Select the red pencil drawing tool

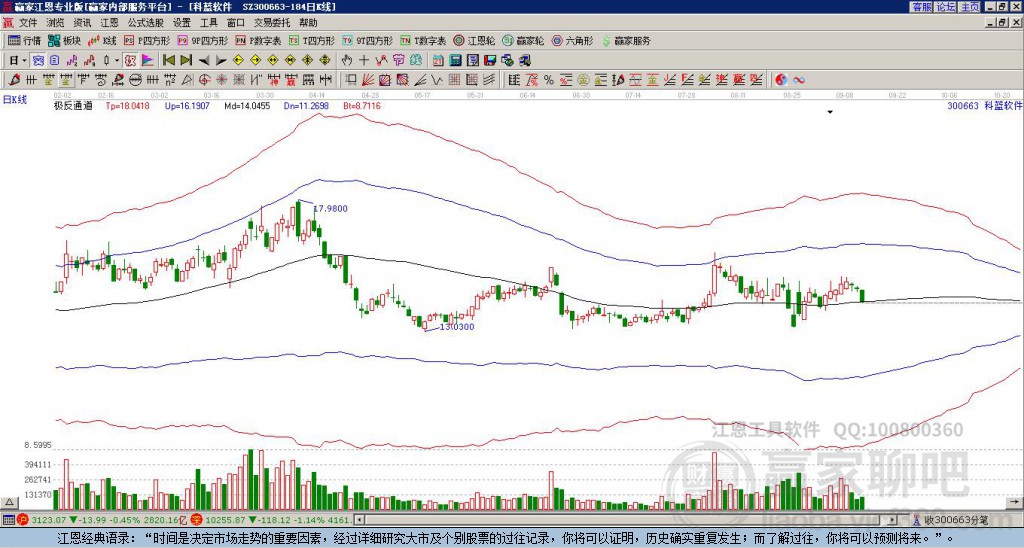coord(14,80)
